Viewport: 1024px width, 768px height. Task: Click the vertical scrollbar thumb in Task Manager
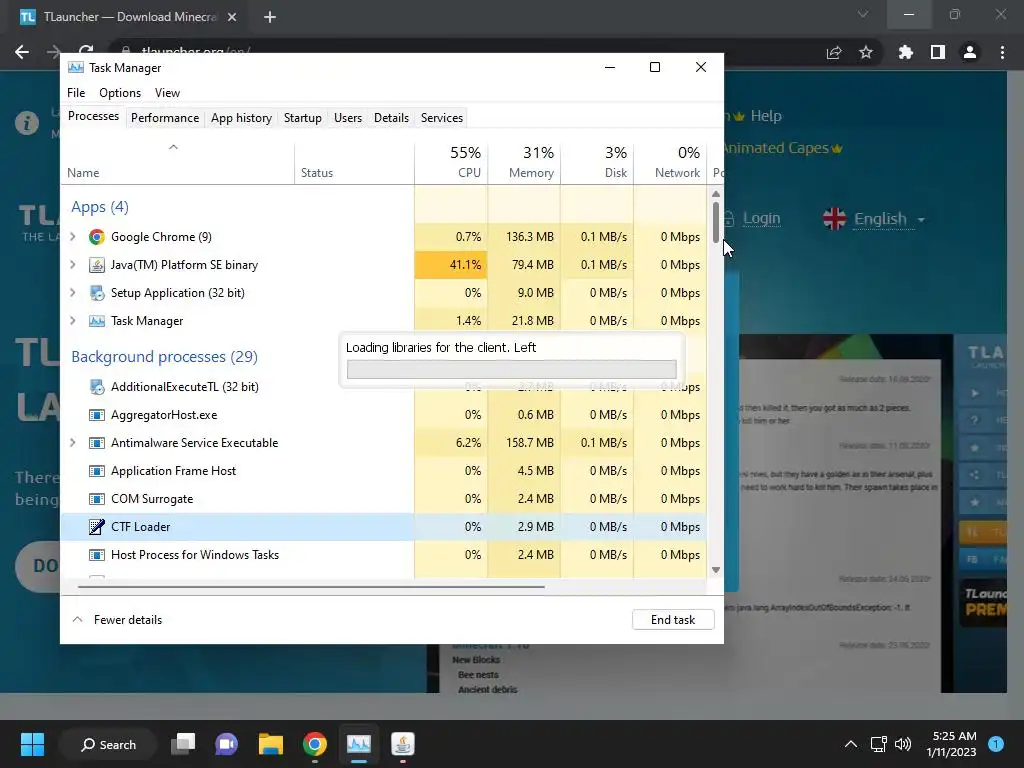pyautogui.click(x=716, y=221)
